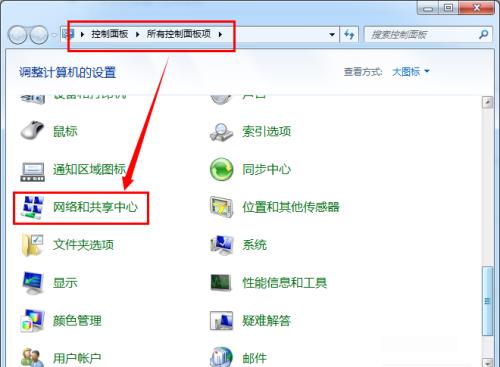Open the 性能信息和工具 icon
The image size is (500, 367).
(x=221, y=283)
